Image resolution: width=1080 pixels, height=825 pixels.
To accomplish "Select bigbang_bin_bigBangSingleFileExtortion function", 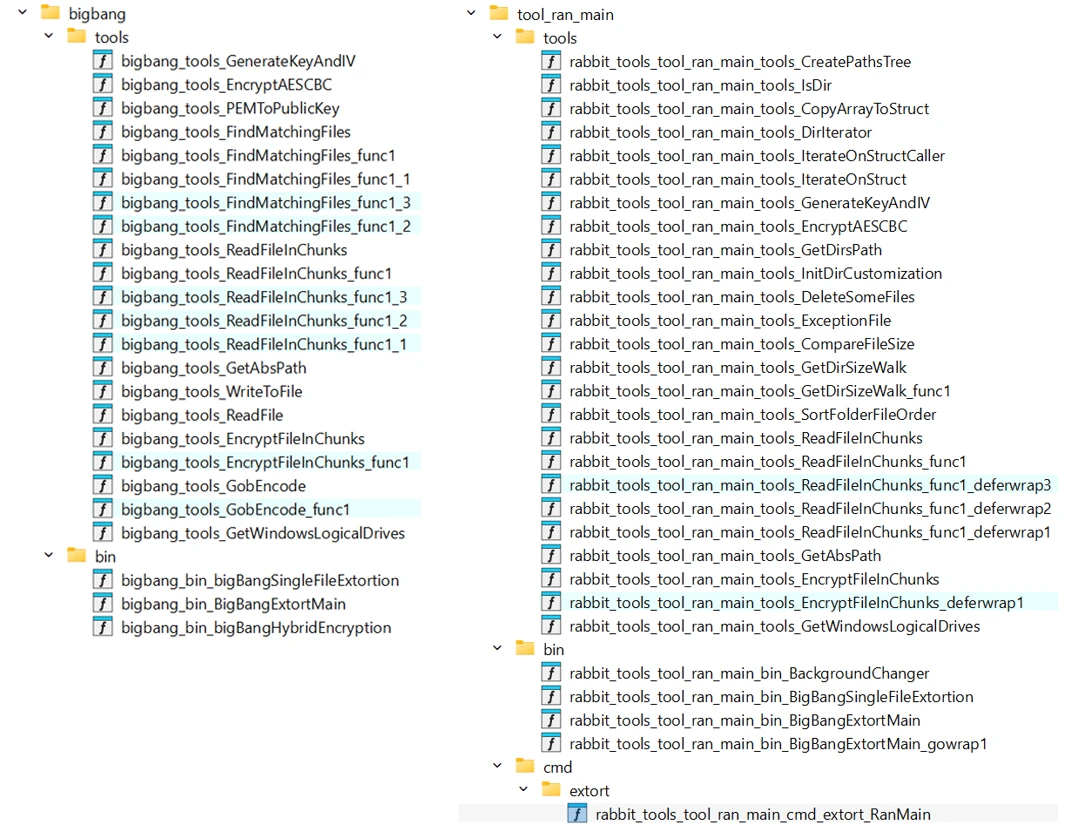I will (260, 581).
